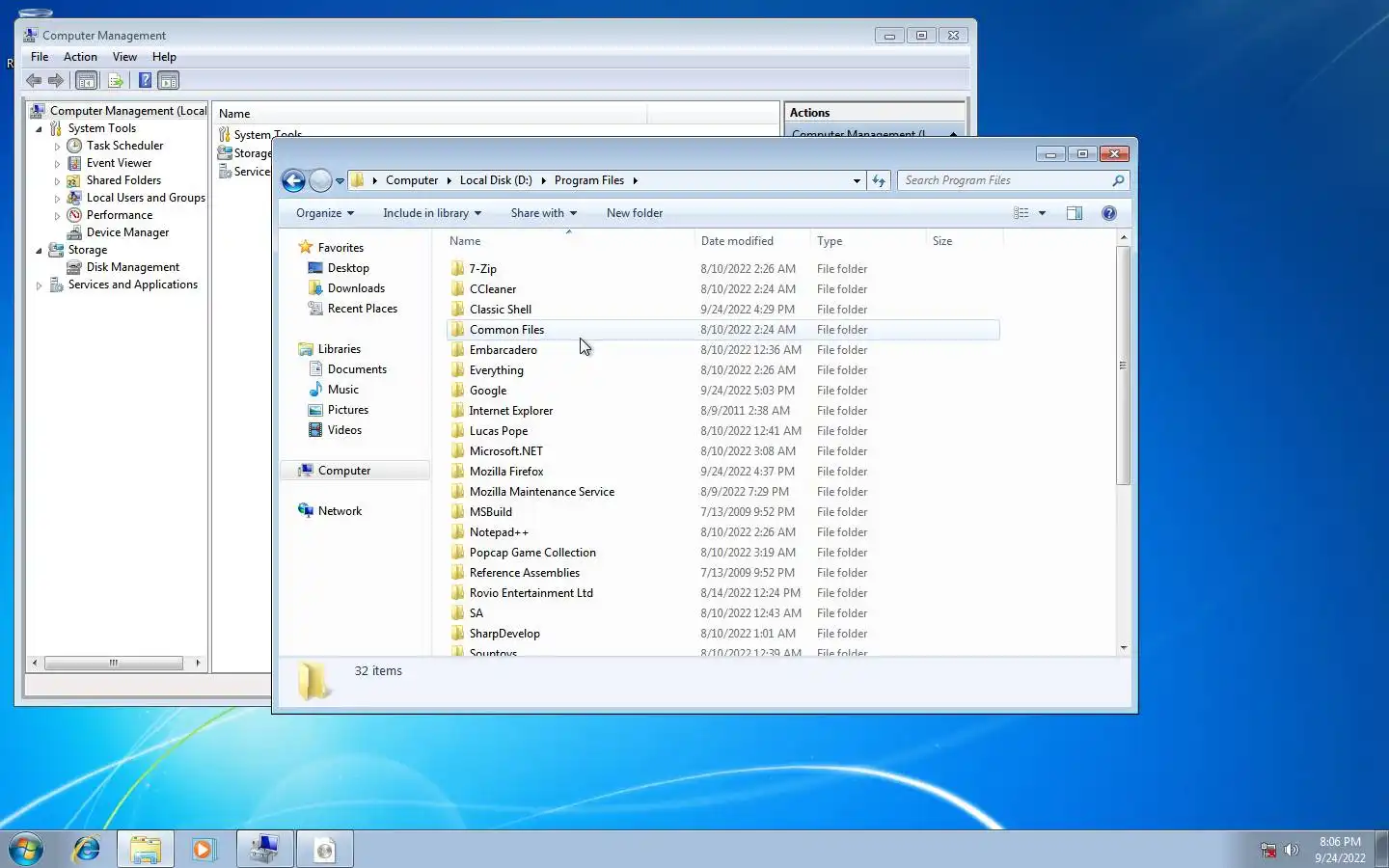Open Include in library dropdown

pyautogui.click(x=431, y=213)
